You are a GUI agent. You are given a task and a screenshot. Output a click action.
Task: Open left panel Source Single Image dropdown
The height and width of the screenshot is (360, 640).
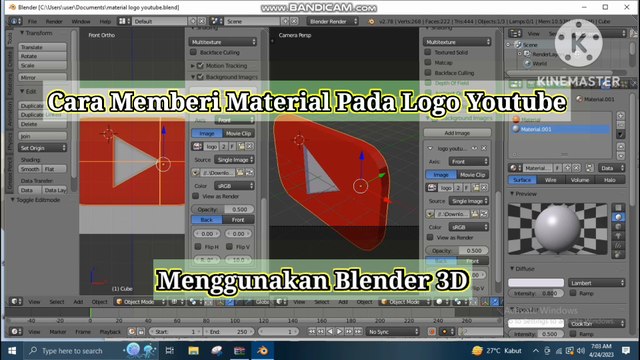point(235,160)
